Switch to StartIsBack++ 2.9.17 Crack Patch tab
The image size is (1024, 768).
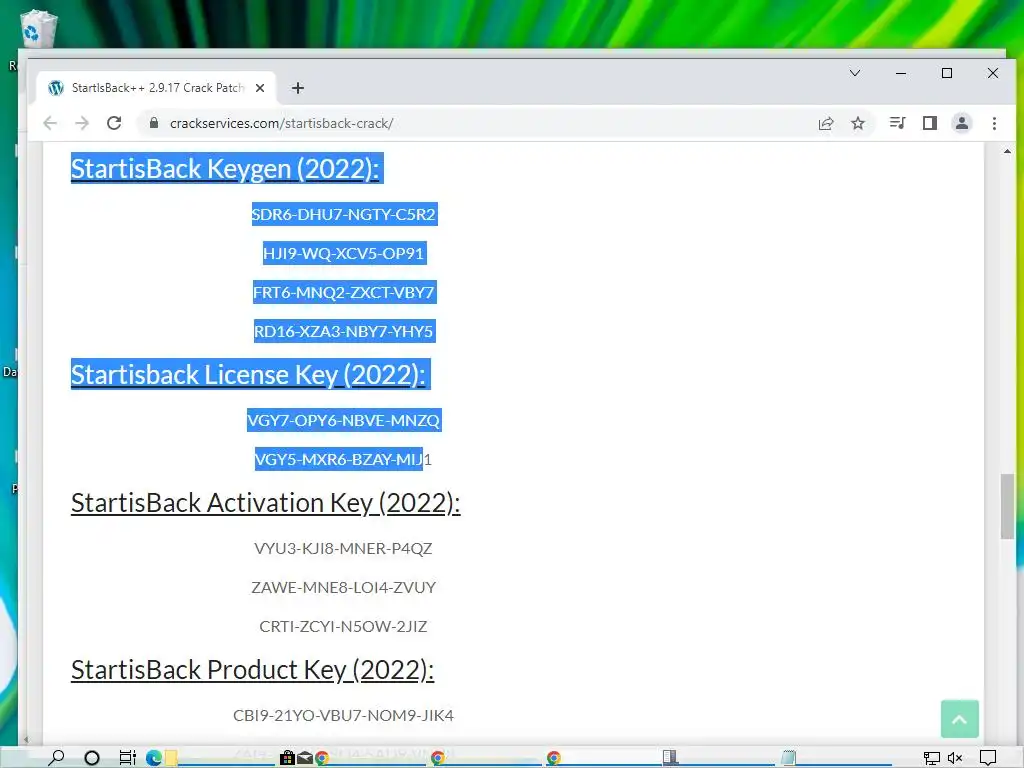157,88
